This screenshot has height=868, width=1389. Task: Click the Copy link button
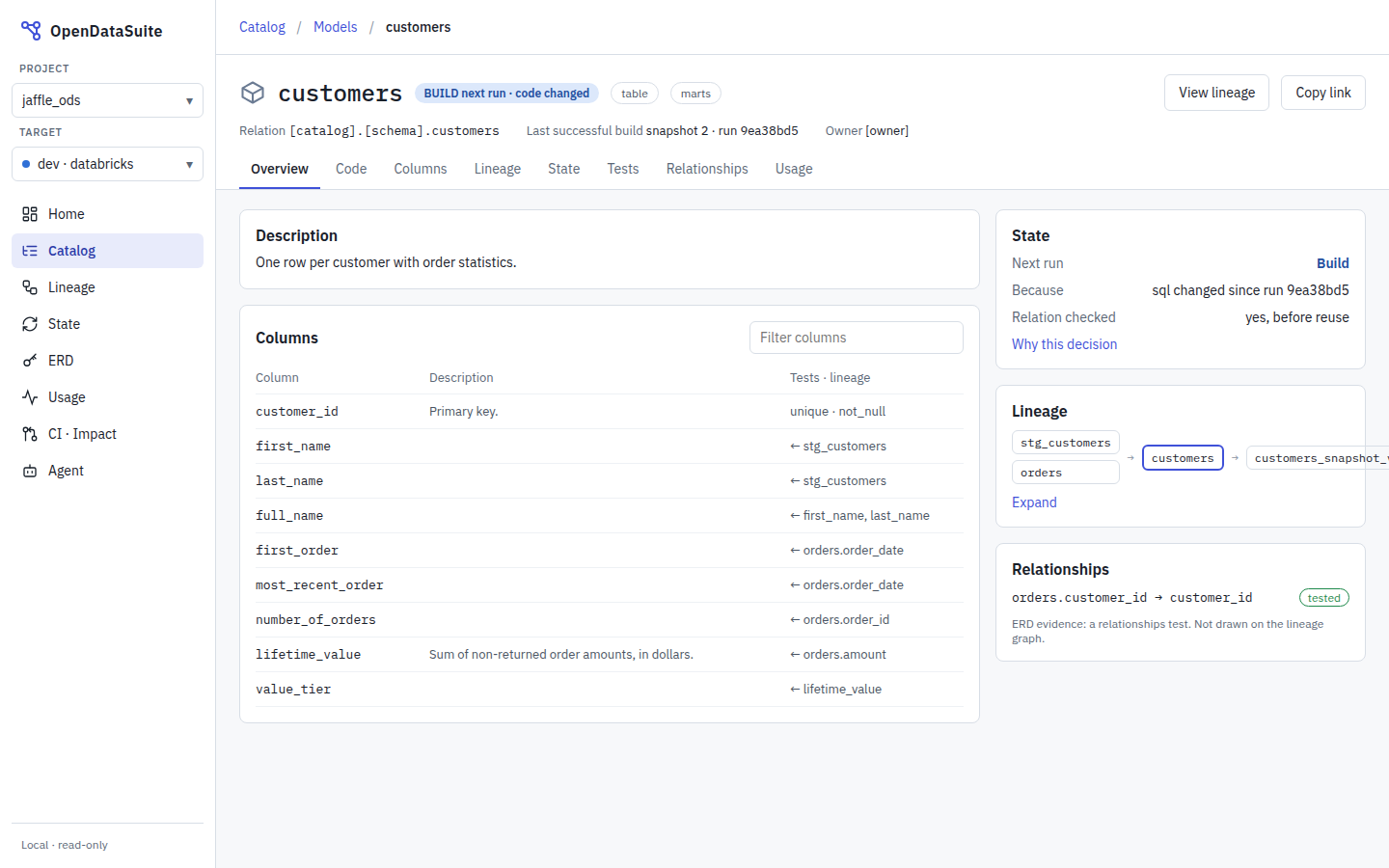tap(1323, 93)
